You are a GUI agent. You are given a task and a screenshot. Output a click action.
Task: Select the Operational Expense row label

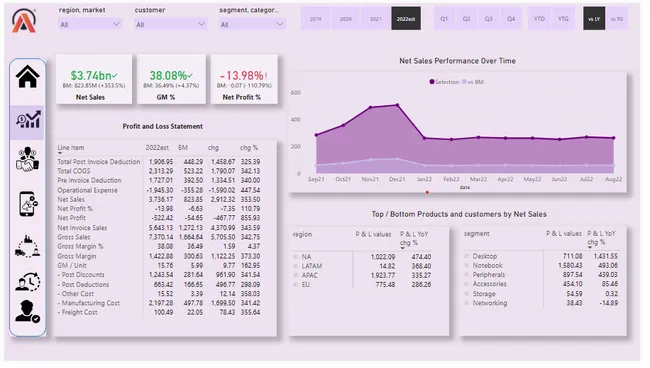[x=87, y=190]
